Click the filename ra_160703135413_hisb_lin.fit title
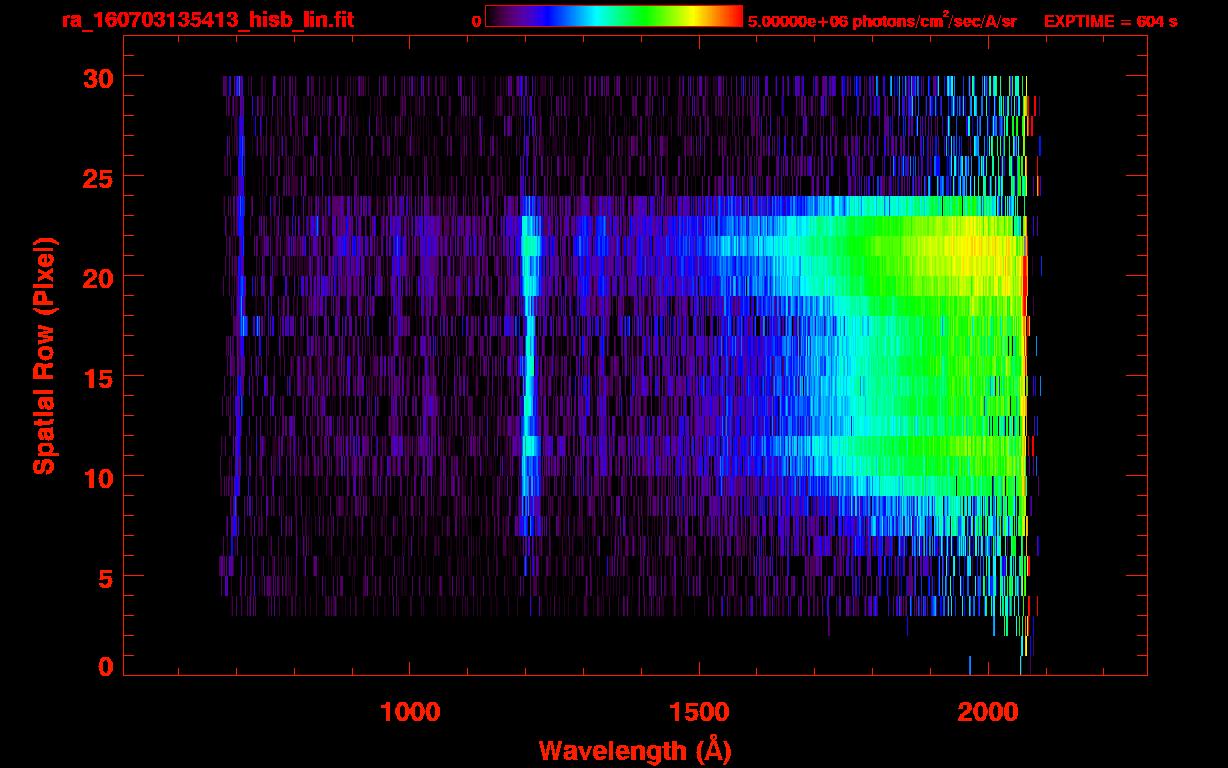This screenshot has width=1228, height=768. (206, 20)
